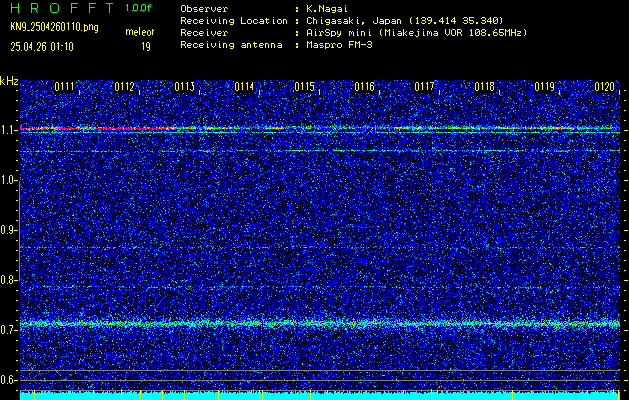Click Maspro FM-3 antenna text

click(x=339, y=45)
